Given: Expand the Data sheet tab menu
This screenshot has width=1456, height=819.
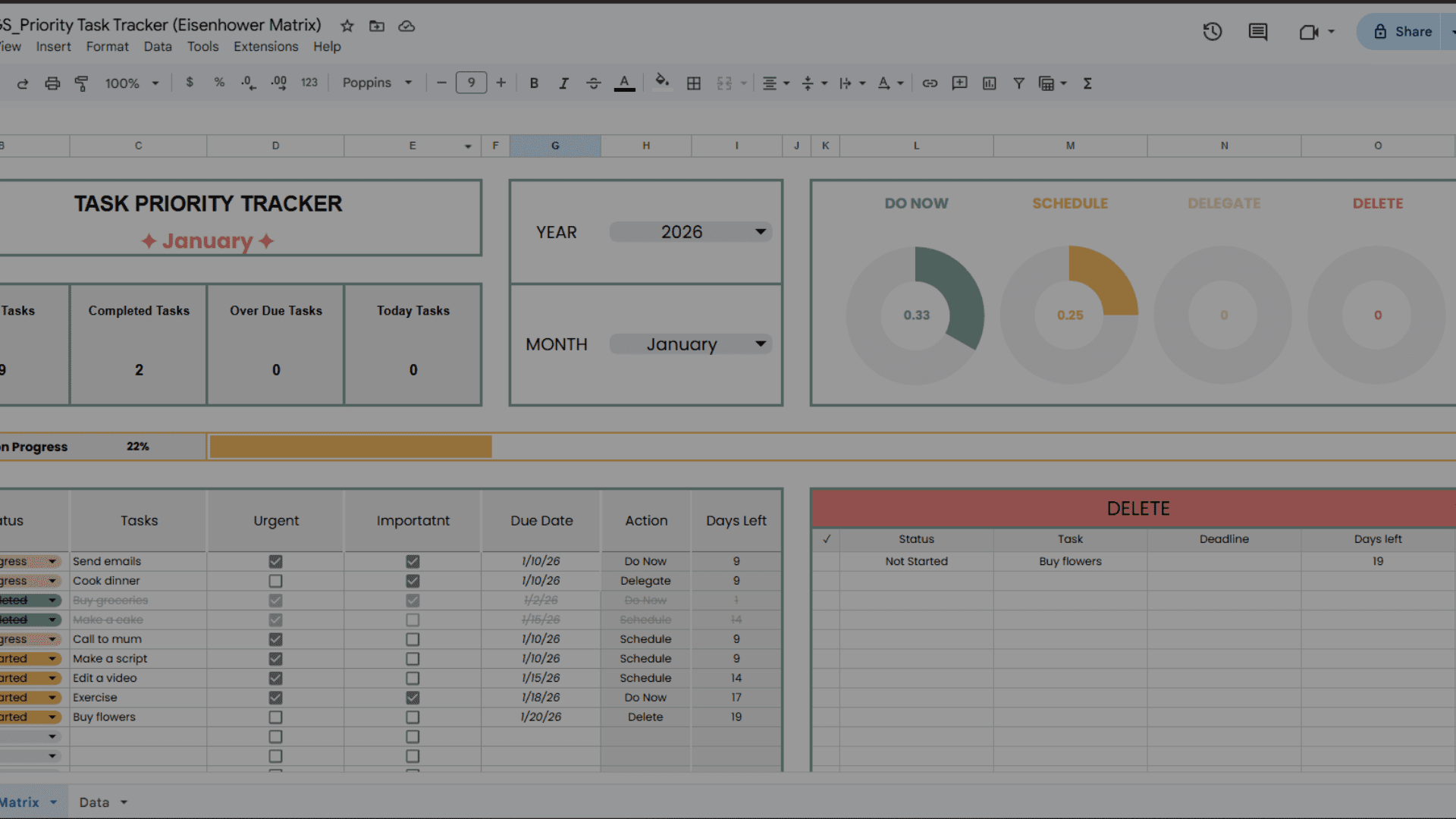Looking at the screenshot, I should coord(124,802).
